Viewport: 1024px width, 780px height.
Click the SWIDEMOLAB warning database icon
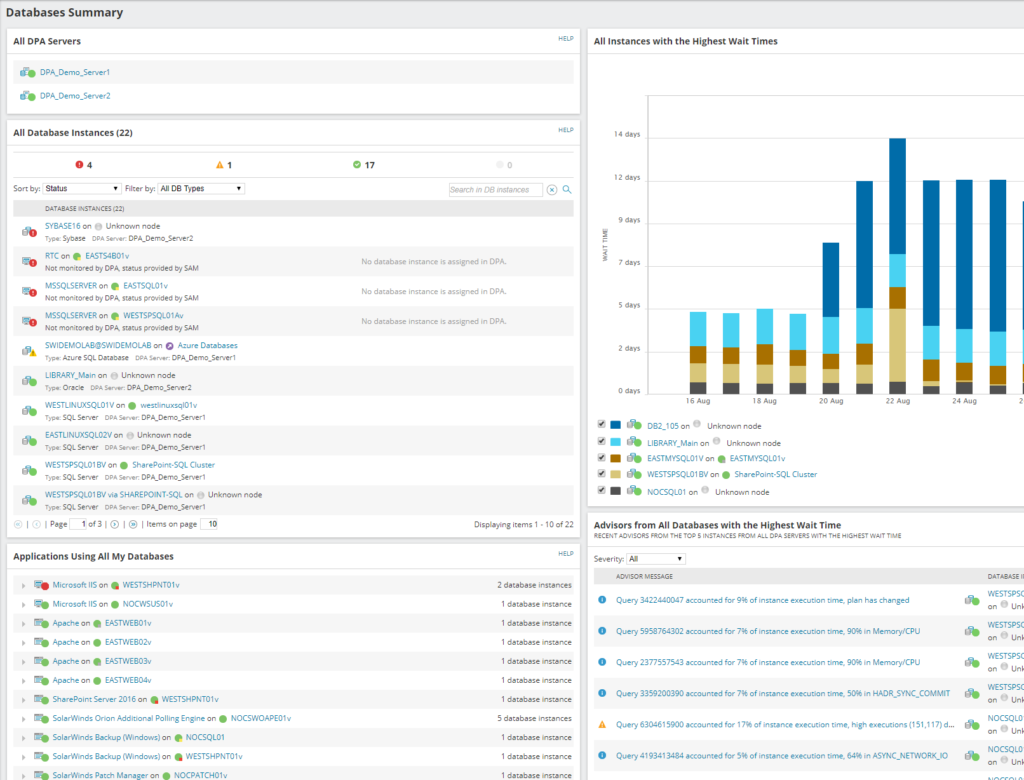click(29, 351)
